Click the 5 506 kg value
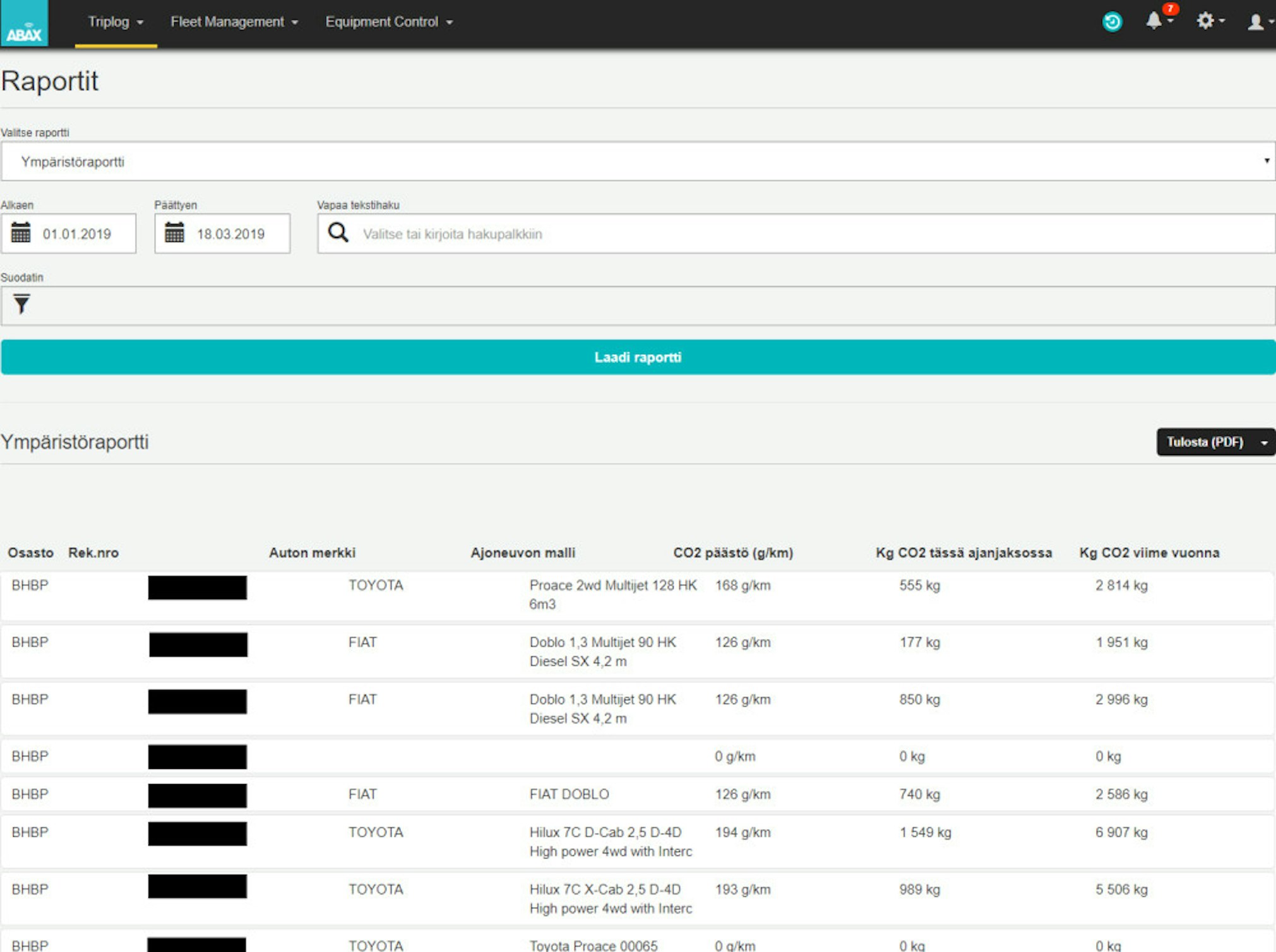Image resolution: width=1276 pixels, height=952 pixels. pos(1121,890)
